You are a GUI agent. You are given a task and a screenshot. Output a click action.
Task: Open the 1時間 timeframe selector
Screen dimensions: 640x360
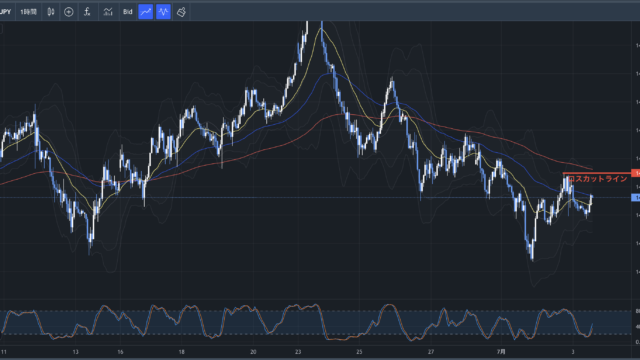coord(29,12)
